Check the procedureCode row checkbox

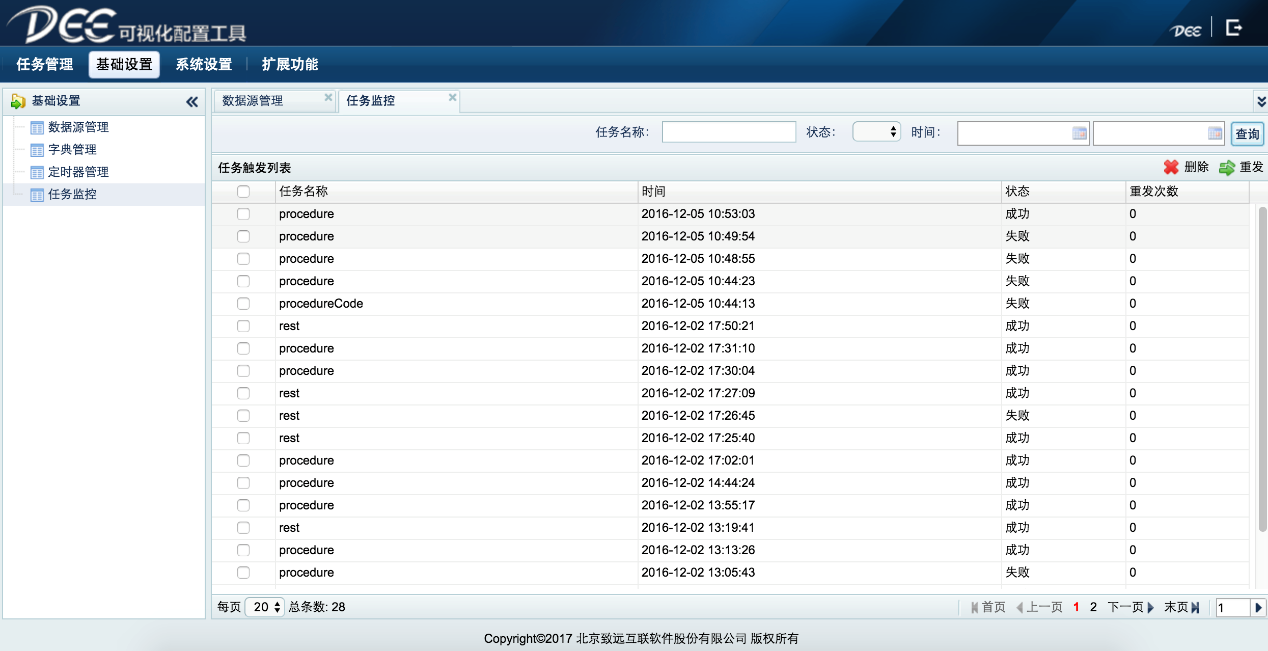pyautogui.click(x=243, y=304)
